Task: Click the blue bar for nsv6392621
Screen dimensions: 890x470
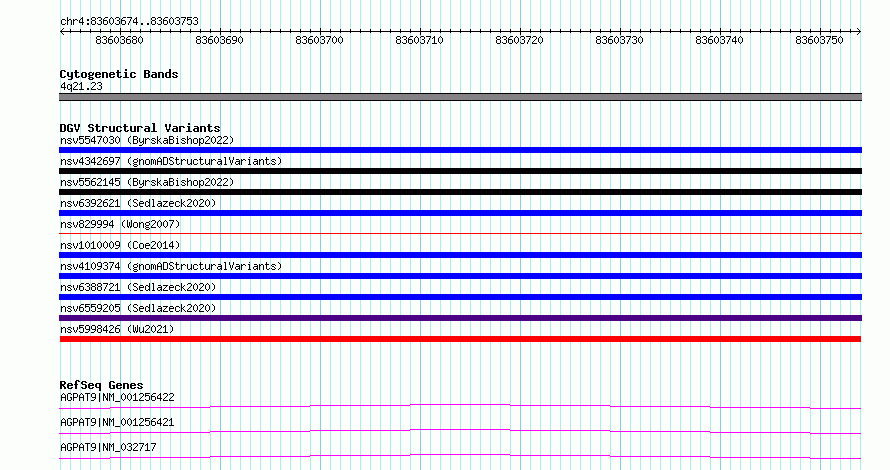Action: coord(460,213)
